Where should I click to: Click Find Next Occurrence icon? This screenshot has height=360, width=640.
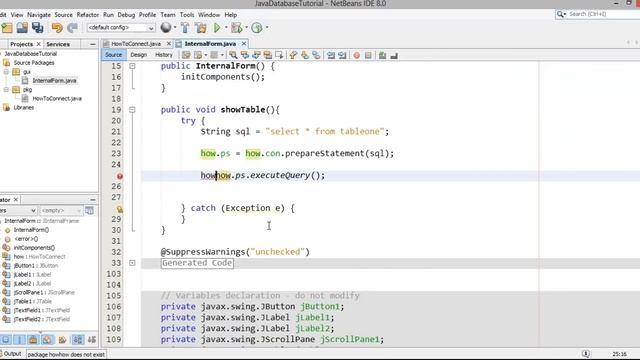(256, 55)
